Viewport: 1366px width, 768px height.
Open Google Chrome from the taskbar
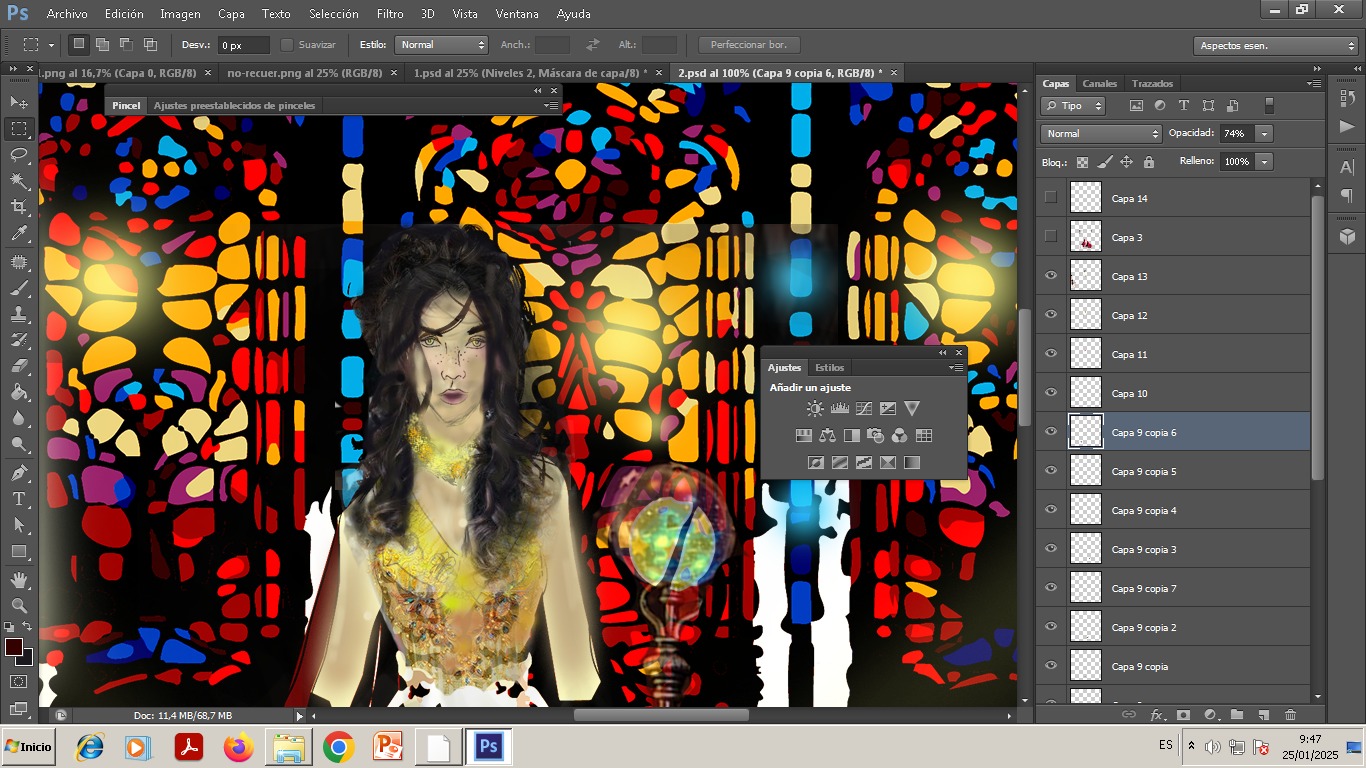point(339,747)
